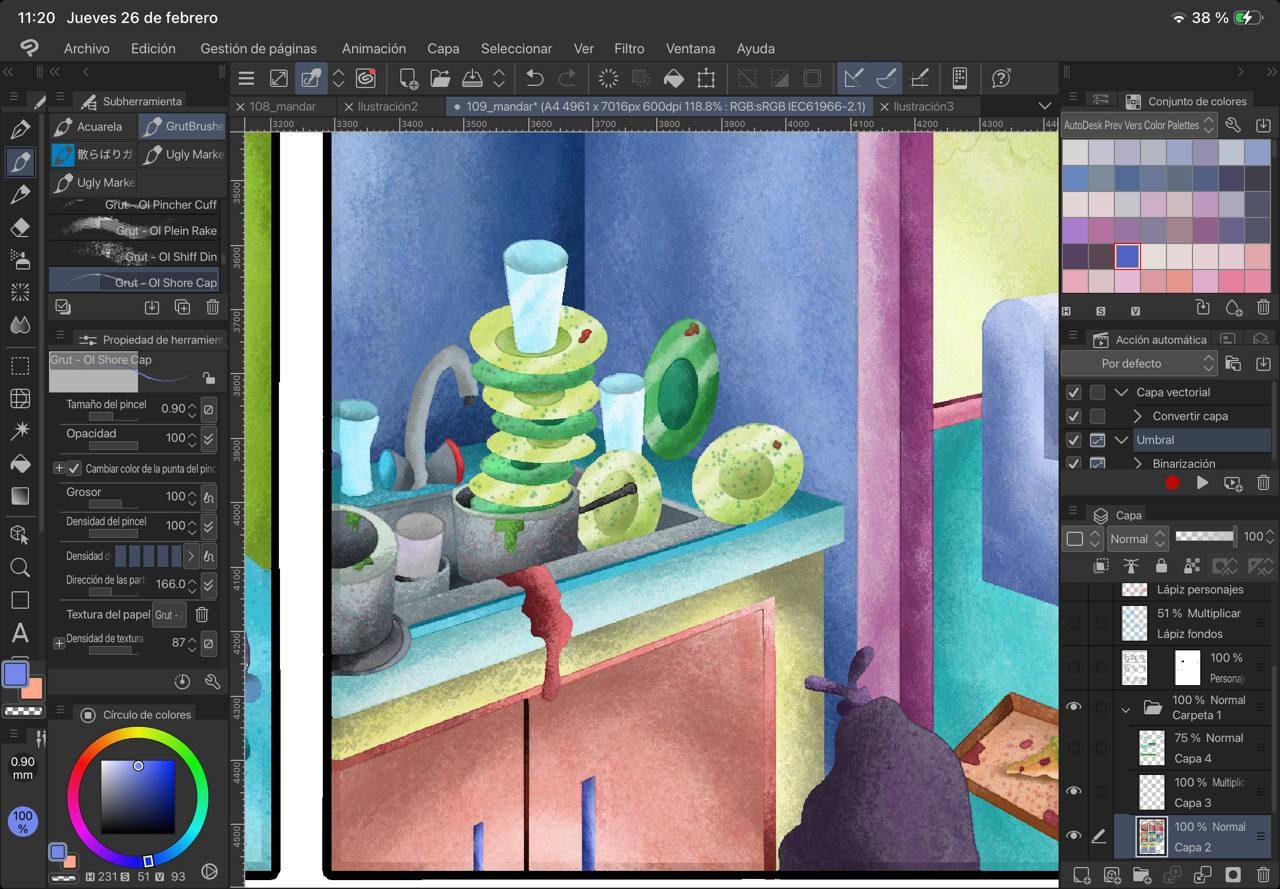The height and width of the screenshot is (889, 1280).
Task: Select the Zoom magnifier tool
Action: (x=19, y=567)
